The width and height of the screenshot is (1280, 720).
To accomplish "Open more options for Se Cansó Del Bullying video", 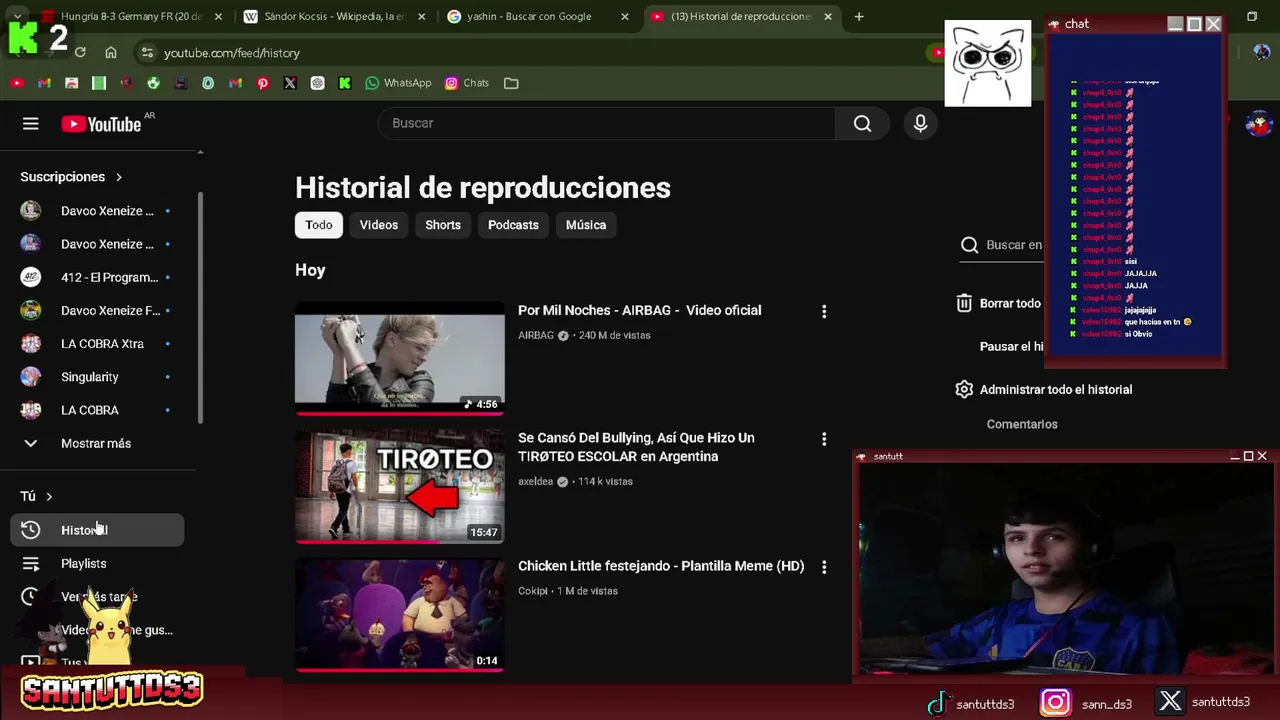I will click(824, 439).
